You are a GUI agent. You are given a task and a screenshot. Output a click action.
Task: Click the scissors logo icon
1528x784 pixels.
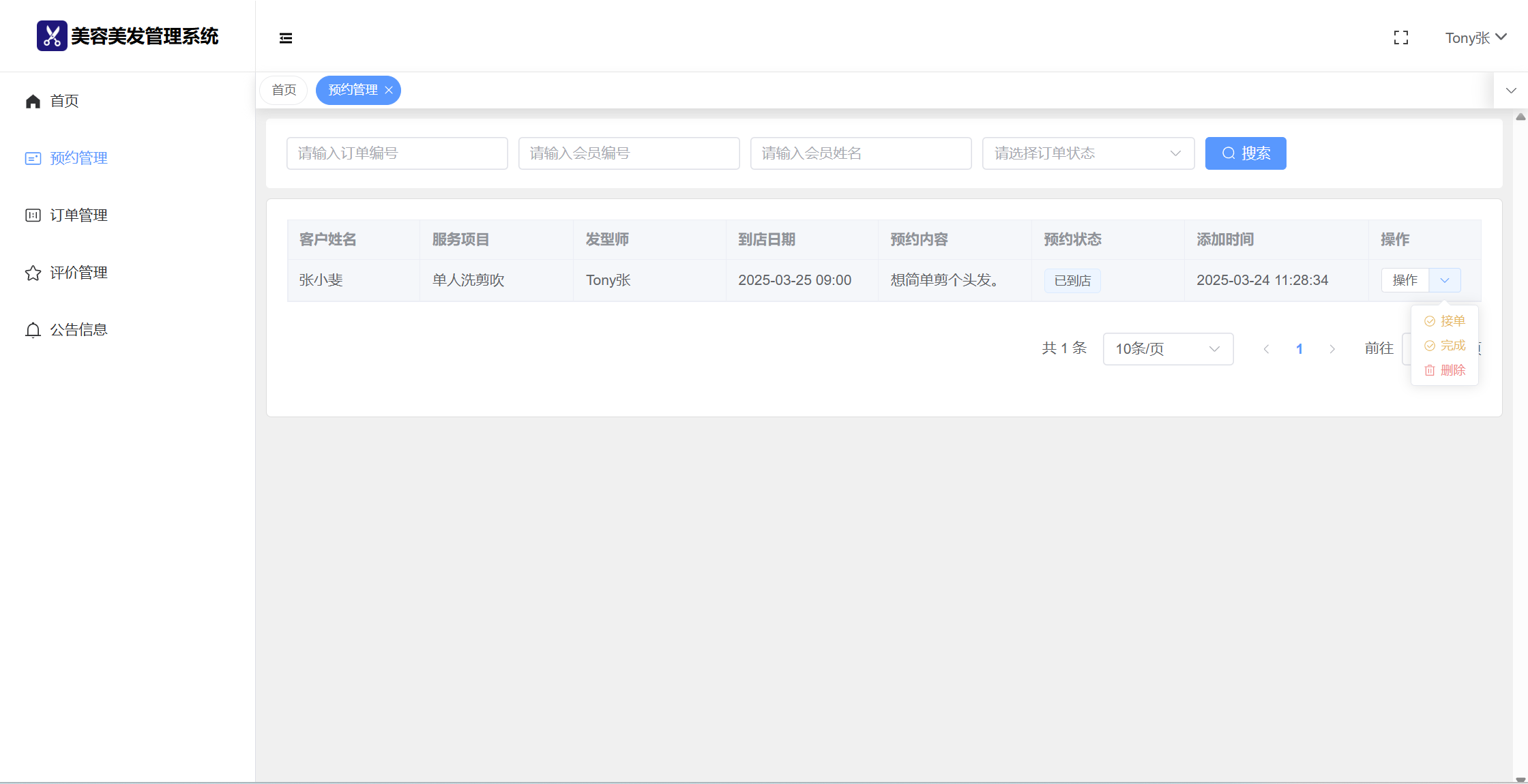(x=52, y=35)
